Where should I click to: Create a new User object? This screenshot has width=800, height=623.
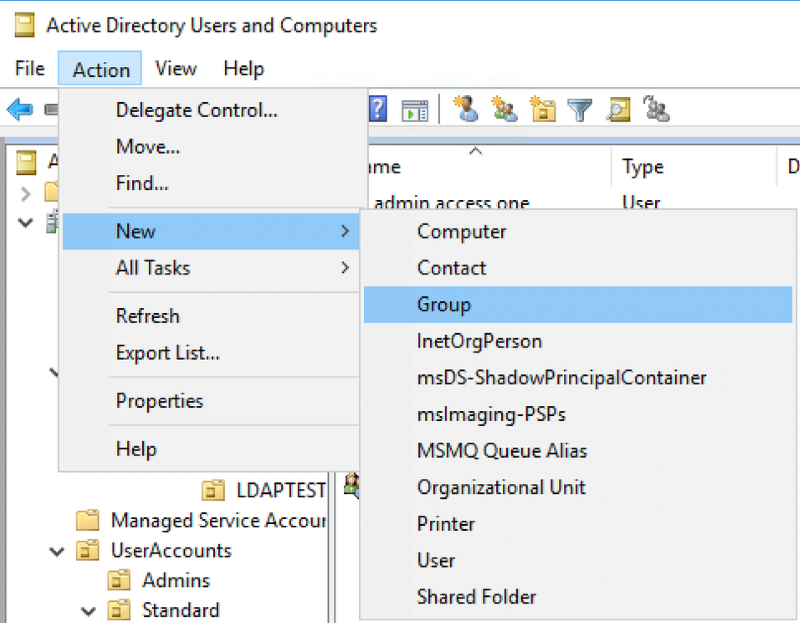(x=578, y=561)
